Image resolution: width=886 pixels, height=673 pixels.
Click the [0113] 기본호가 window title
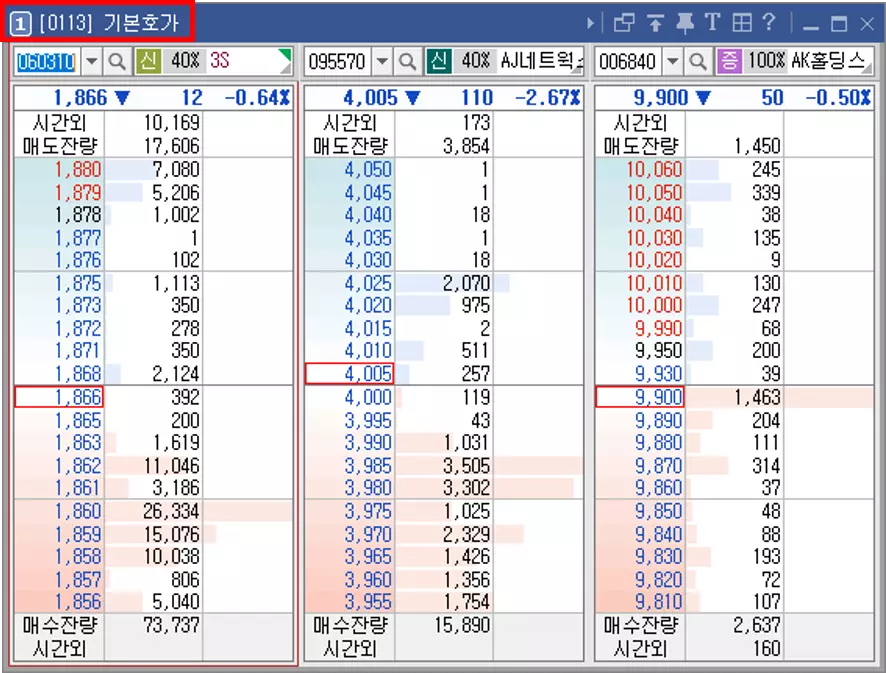109,23
